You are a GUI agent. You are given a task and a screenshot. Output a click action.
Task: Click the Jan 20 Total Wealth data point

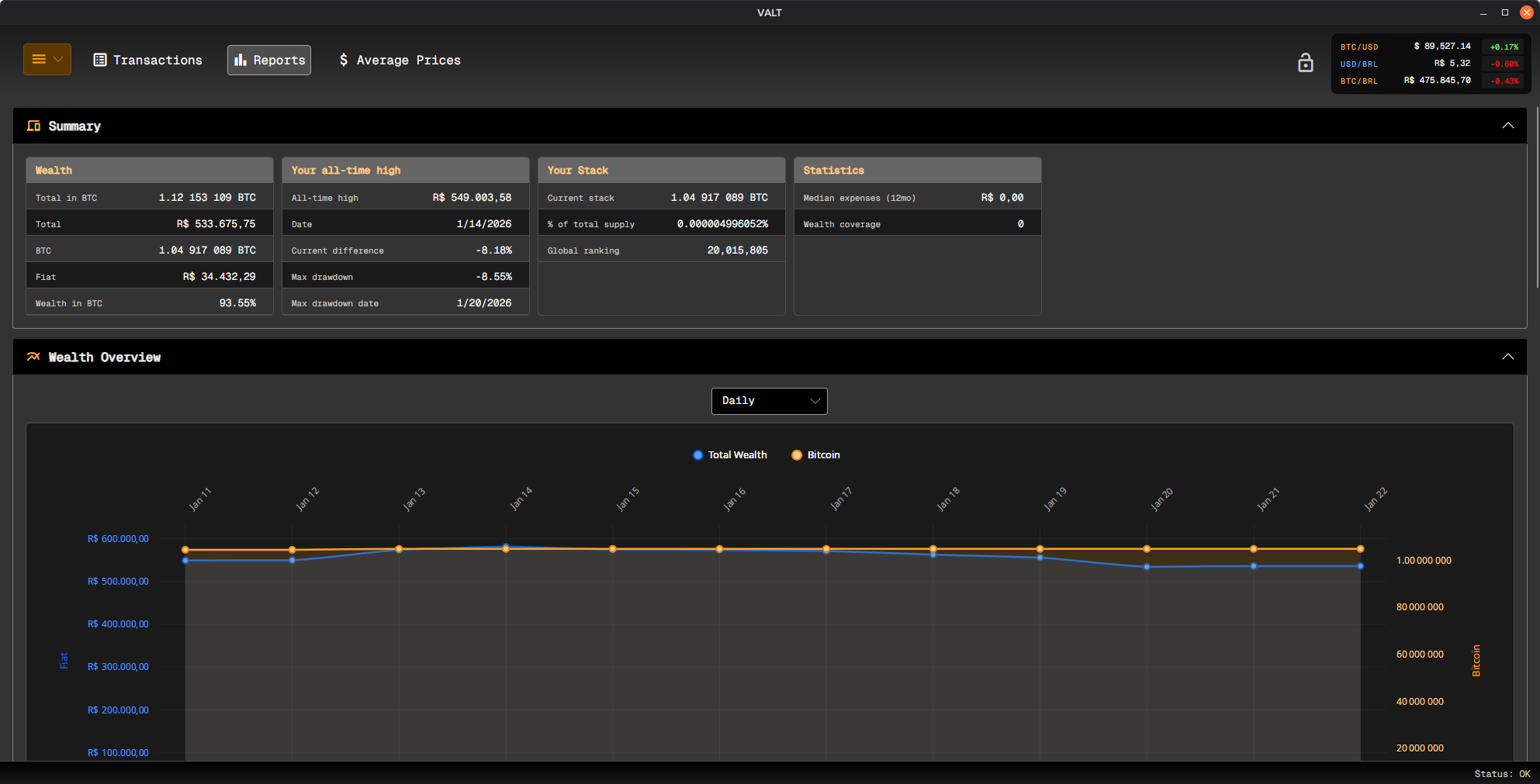pos(1147,567)
